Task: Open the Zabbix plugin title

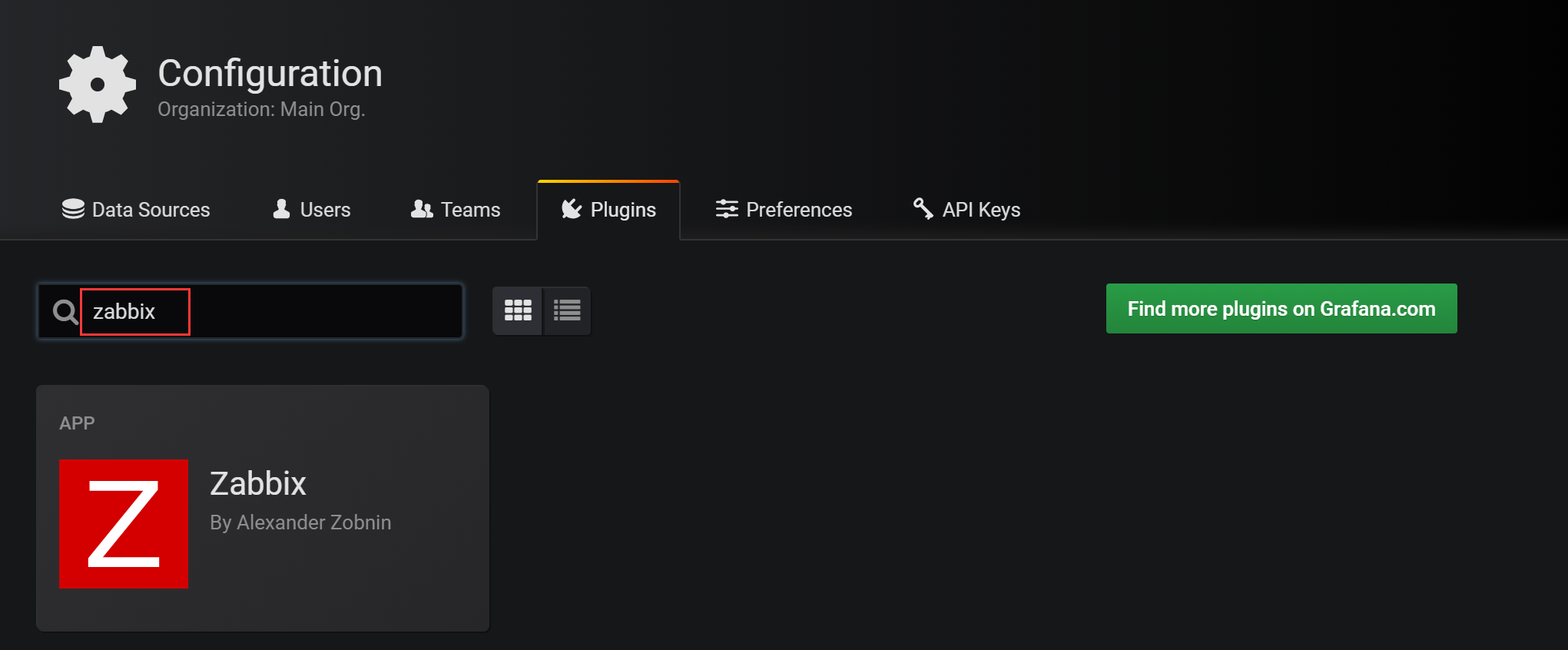Action: [x=258, y=484]
